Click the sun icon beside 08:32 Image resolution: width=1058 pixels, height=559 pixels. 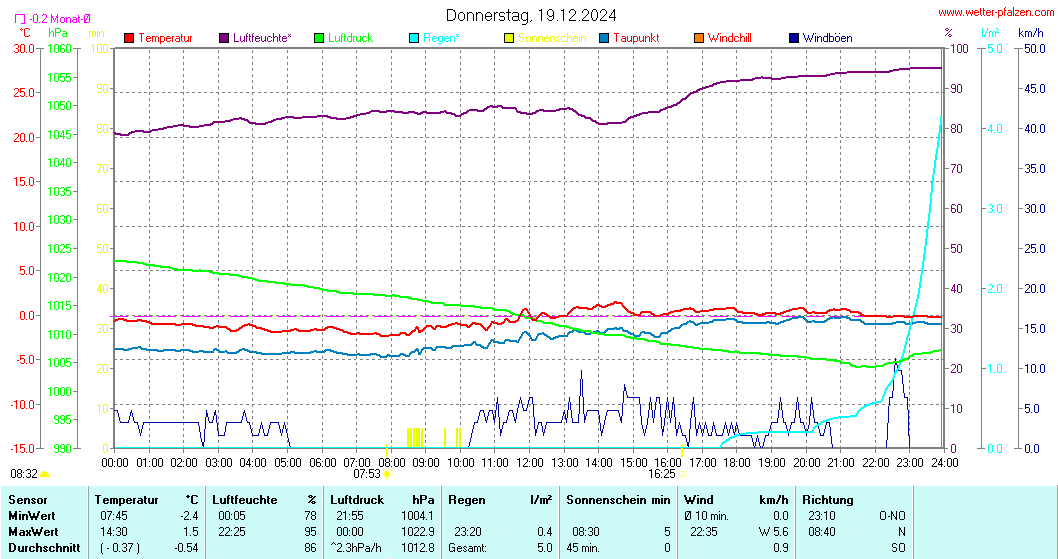point(45,474)
